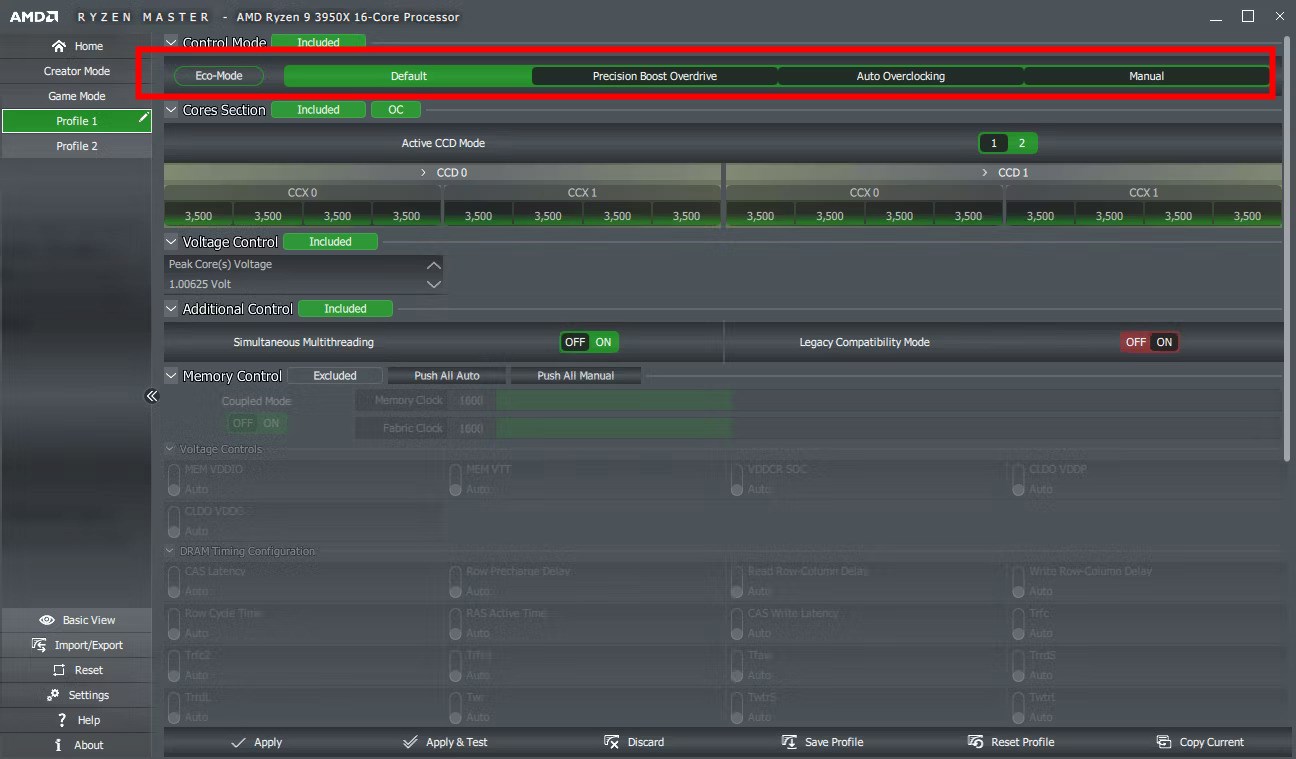Toggle the Additional Control Included button
Image resolution: width=1296 pixels, height=759 pixels.
345,309
